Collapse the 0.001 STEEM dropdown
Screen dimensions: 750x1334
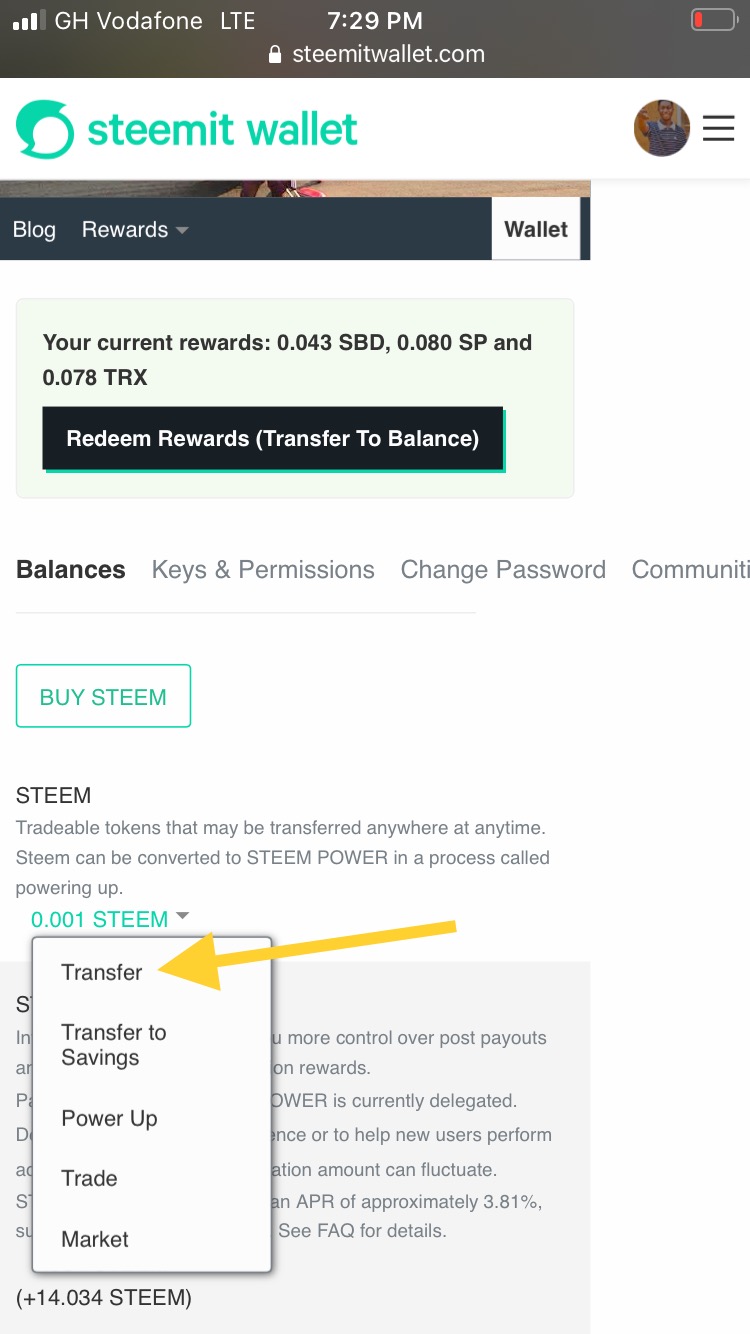[x=182, y=917]
